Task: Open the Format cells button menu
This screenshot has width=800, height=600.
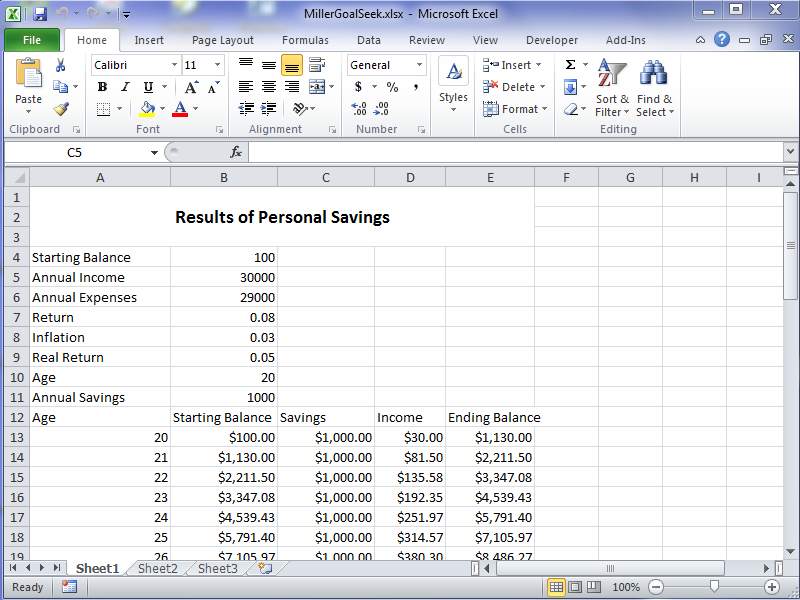Action: (x=514, y=109)
